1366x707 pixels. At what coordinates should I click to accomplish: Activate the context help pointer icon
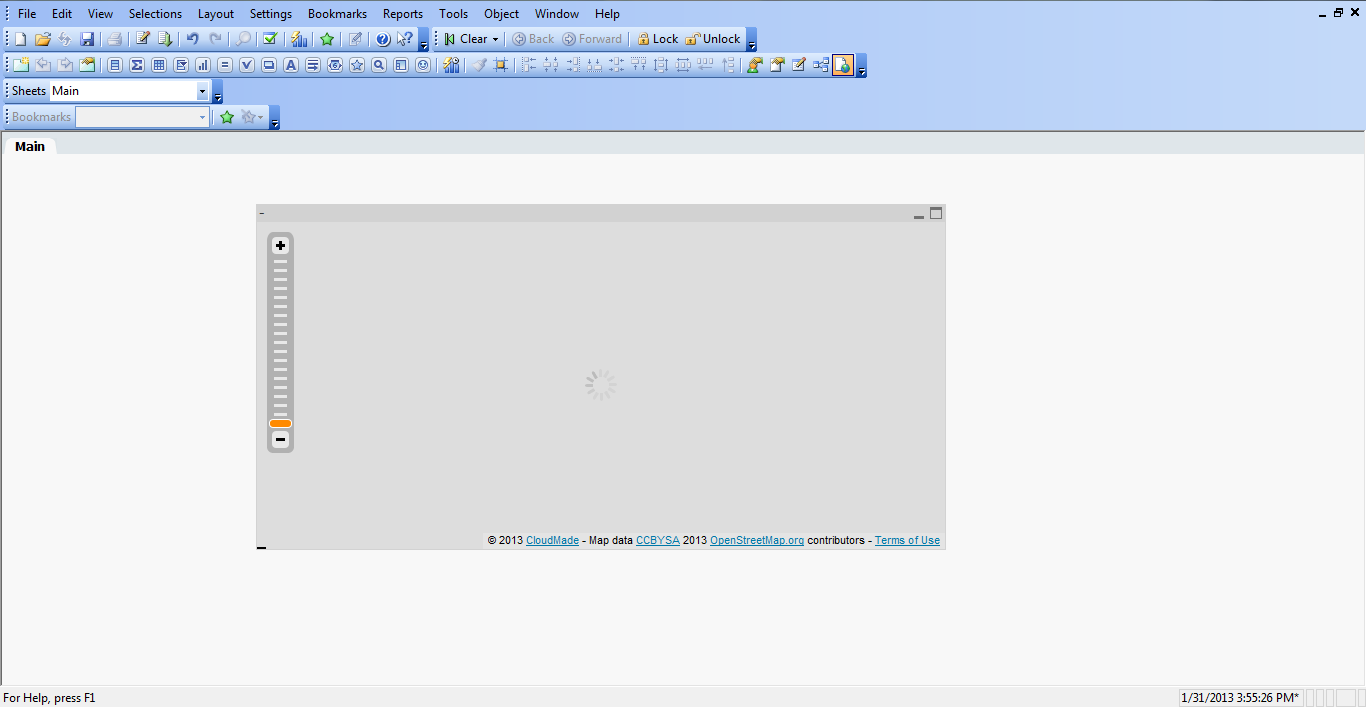click(x=404, y=39)
